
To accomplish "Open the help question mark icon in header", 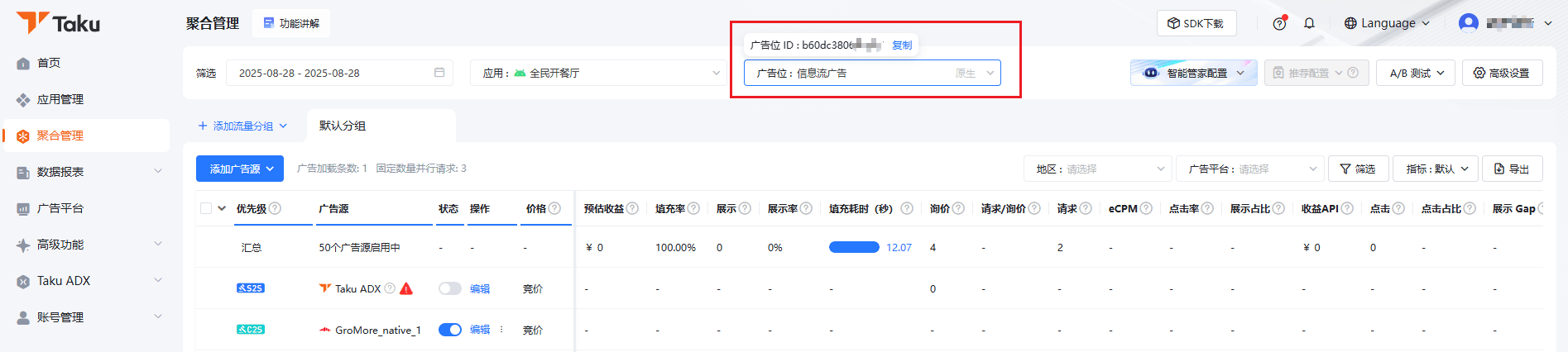I will coord(1279,23).
